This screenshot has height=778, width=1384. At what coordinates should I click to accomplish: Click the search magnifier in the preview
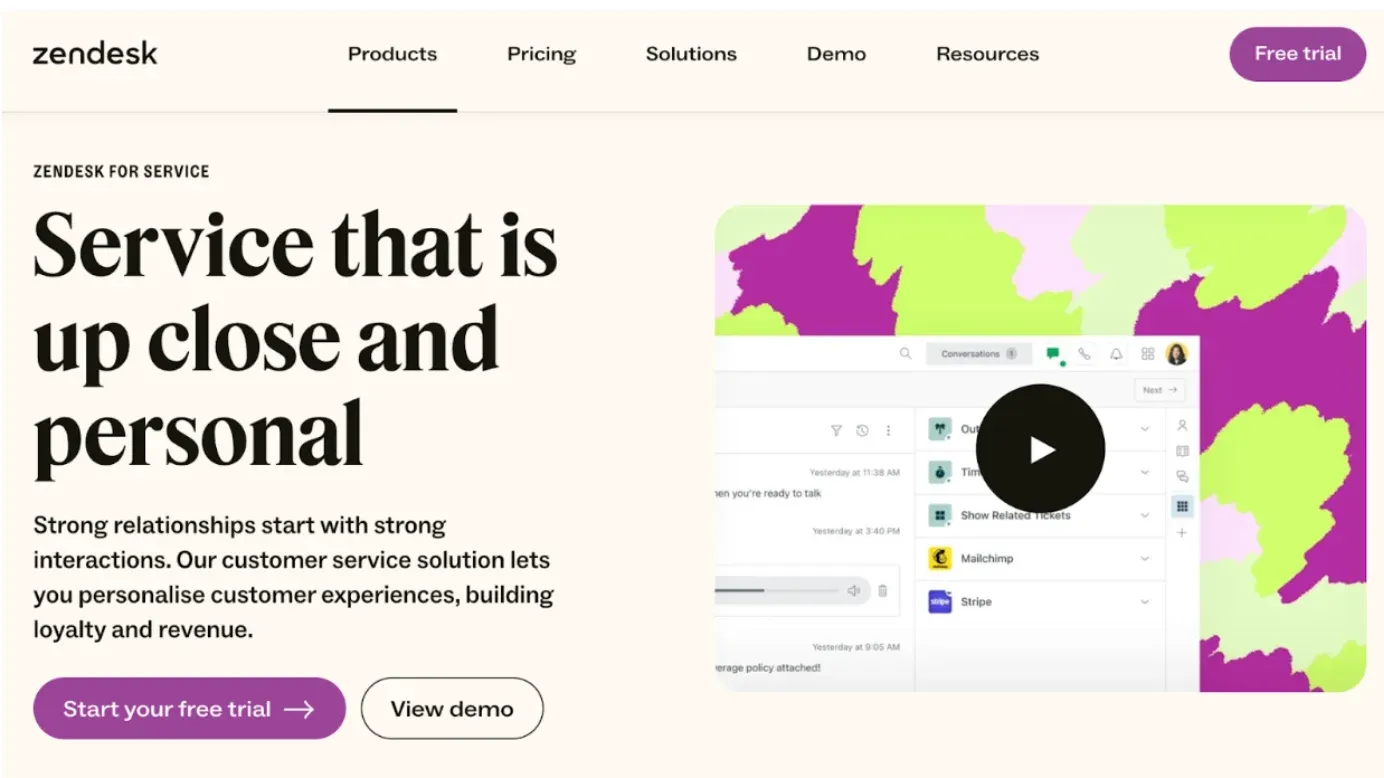coord(905,354)
